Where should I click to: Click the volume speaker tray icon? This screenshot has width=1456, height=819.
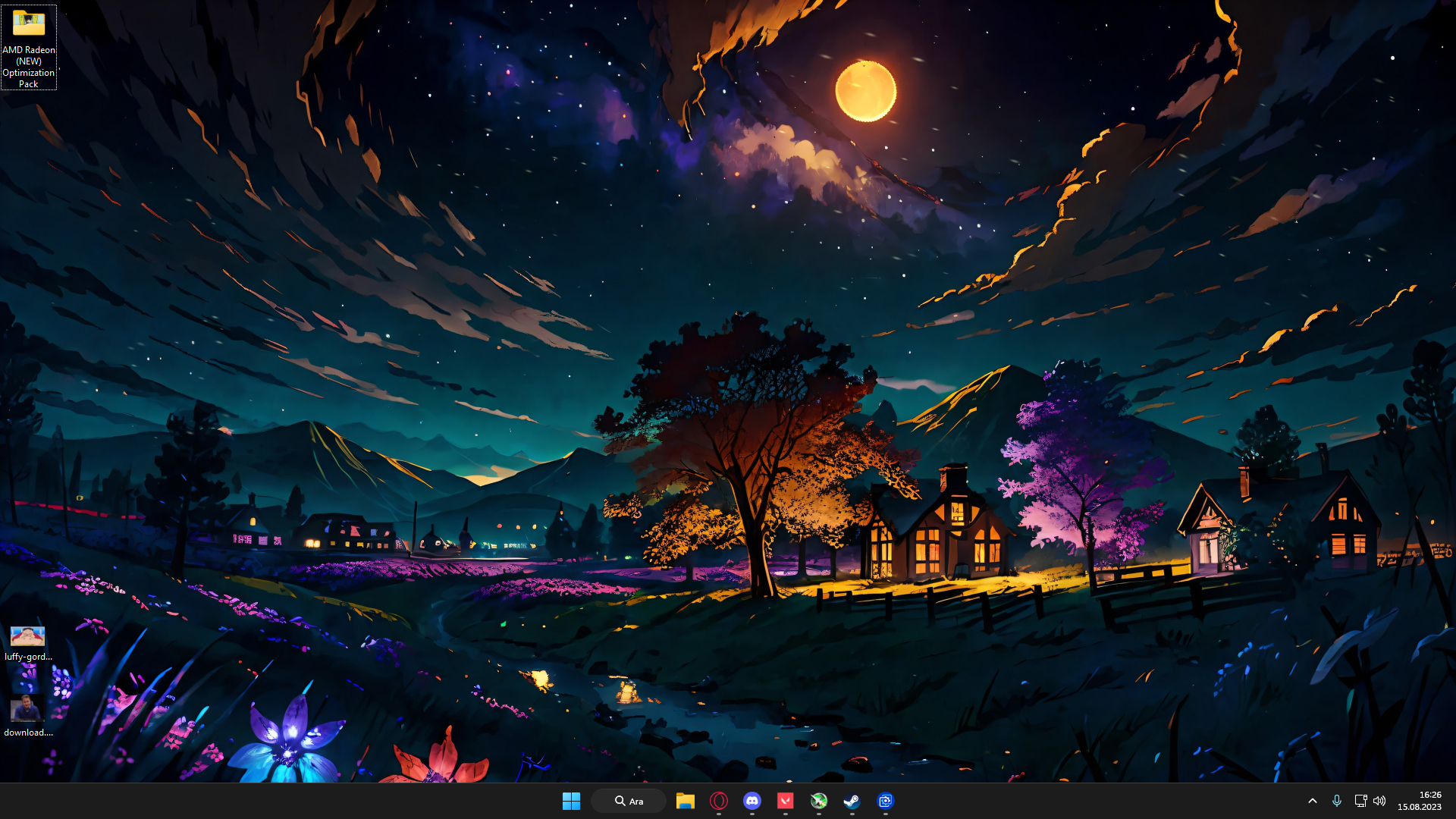pyautogui.click(x=1379, y=801)
